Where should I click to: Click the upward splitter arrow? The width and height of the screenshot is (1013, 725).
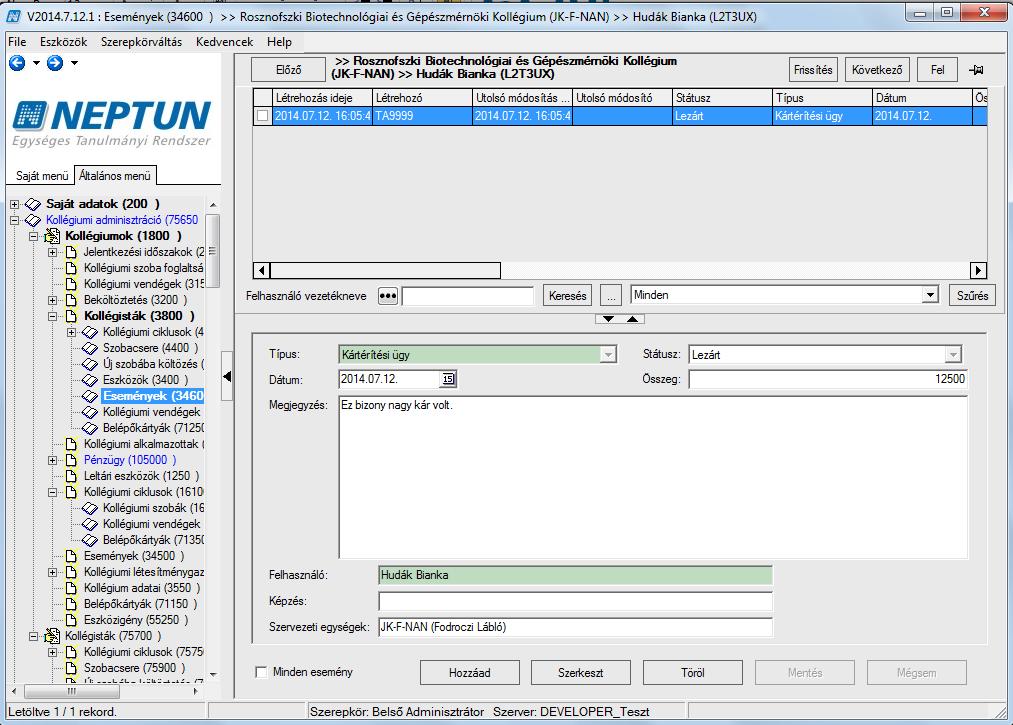pyautogui.click(x=632, y=319)
